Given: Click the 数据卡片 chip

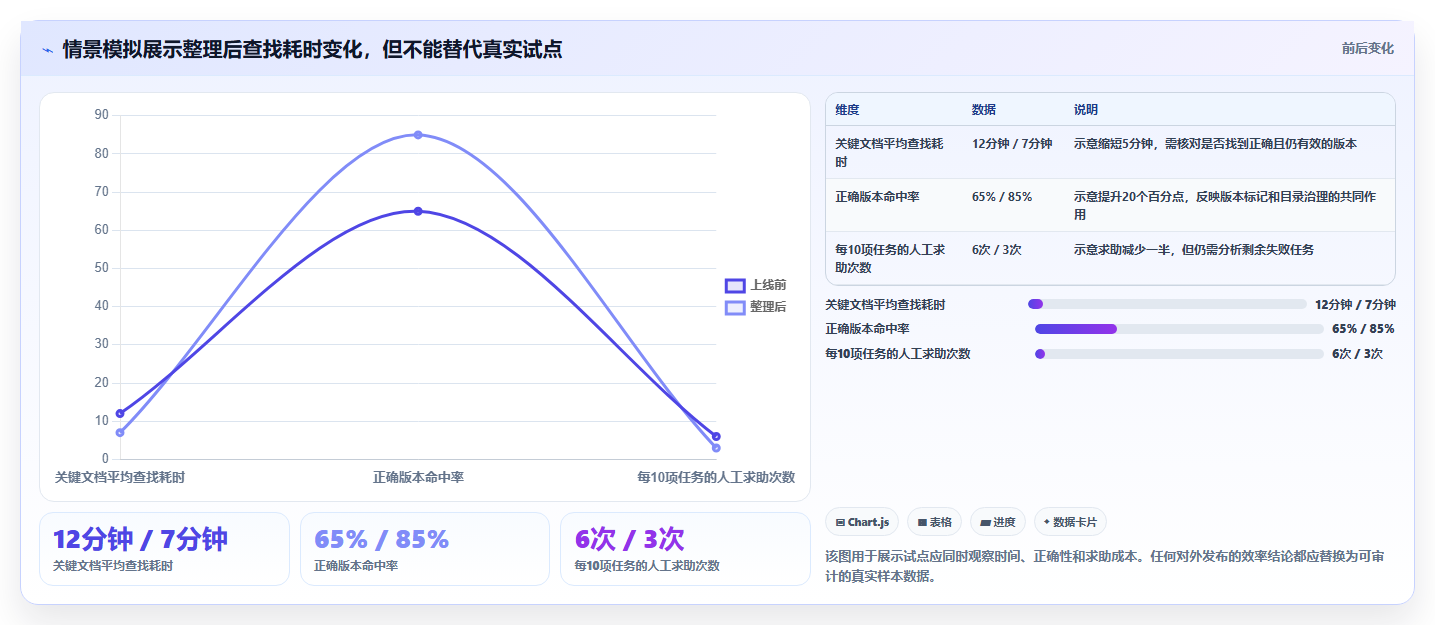Looking at the screenshot, I should coord(1070,522).
